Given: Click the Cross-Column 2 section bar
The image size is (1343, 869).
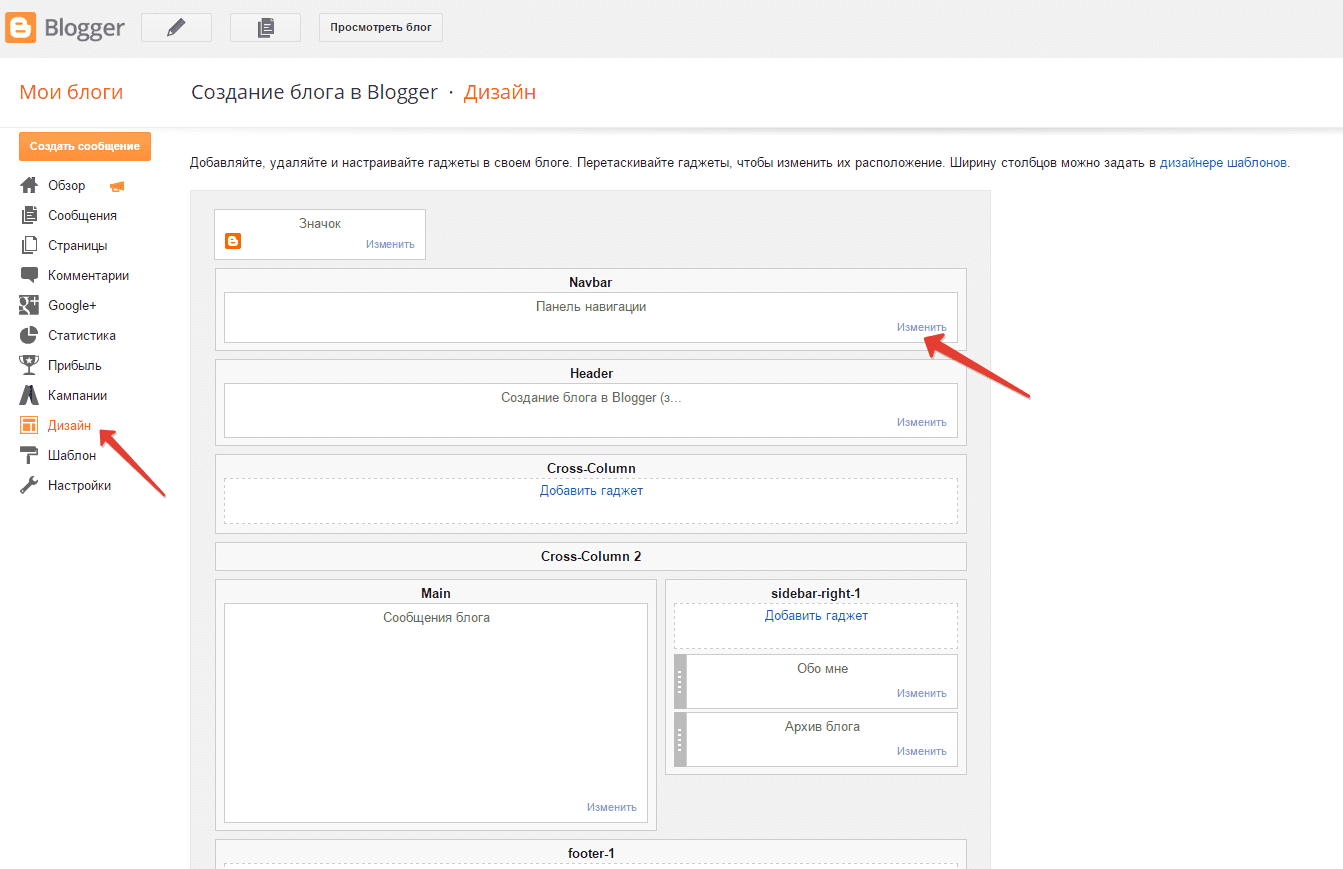Looking at the screenshot, I should pyautogui.click(x=591, y=556).
